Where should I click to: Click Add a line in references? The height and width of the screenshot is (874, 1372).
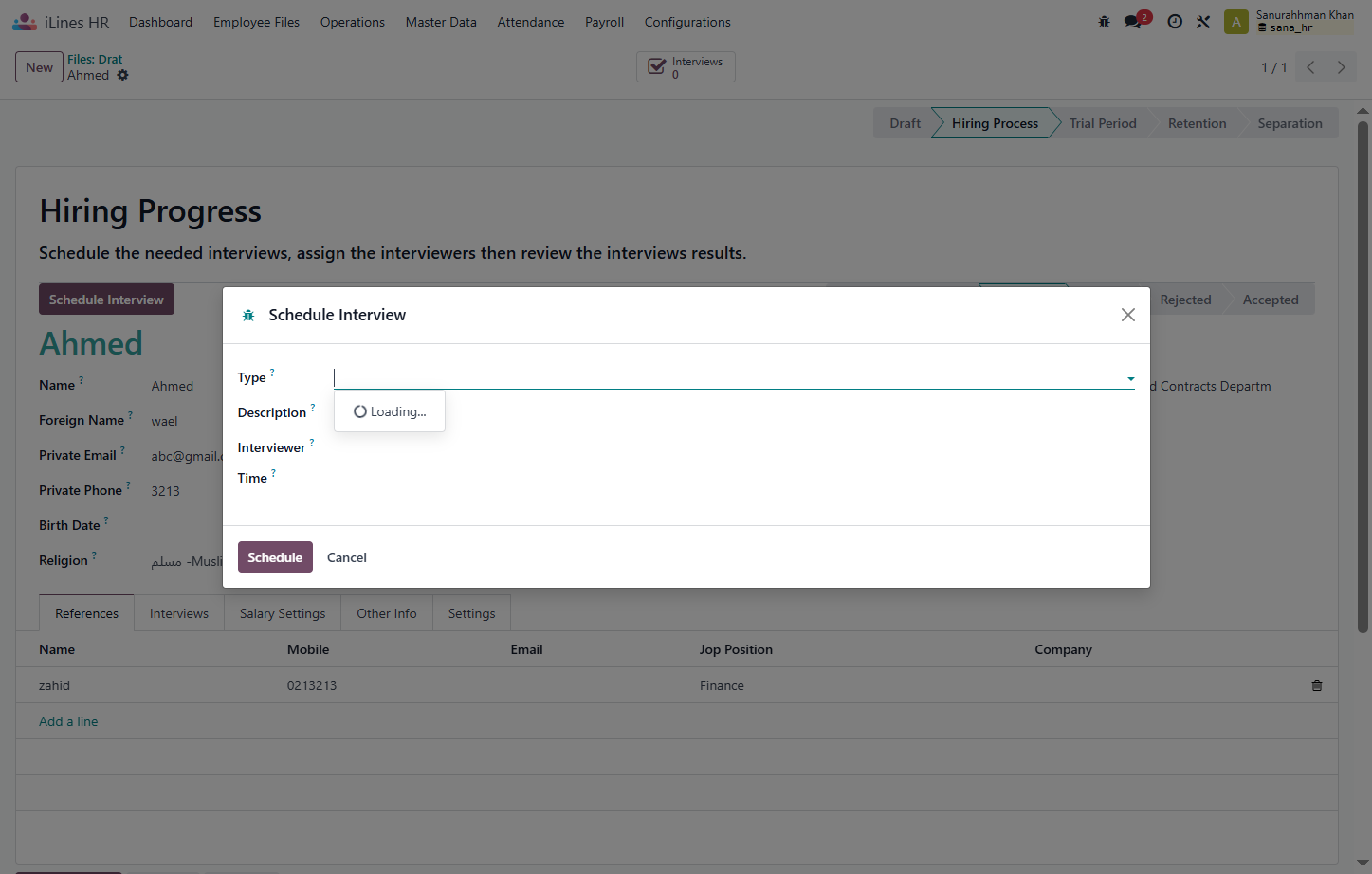tap(68, 721)
